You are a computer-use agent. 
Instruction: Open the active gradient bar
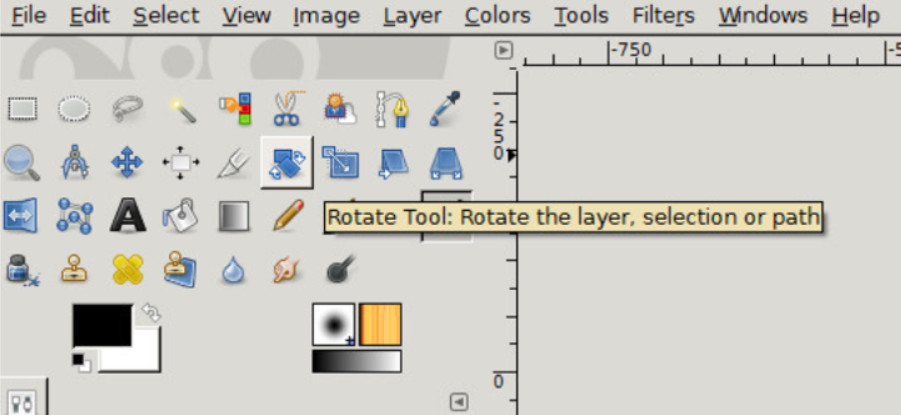point(357,362)
